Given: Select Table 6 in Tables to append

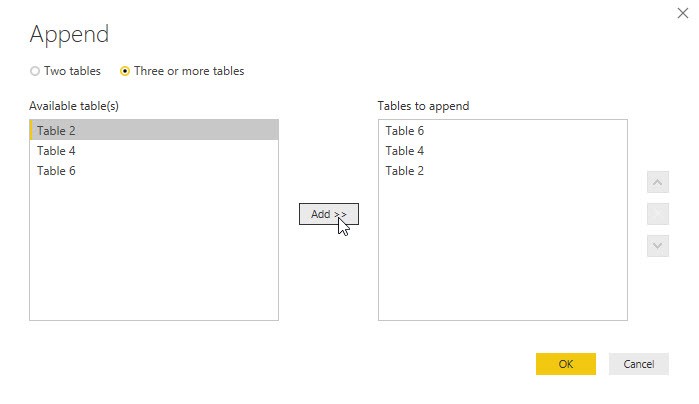Looking at the screenshot, I should 502,131.
